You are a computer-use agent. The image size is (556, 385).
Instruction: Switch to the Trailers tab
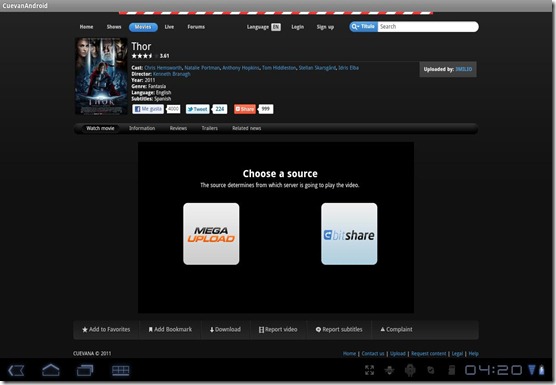pos(210,128)
